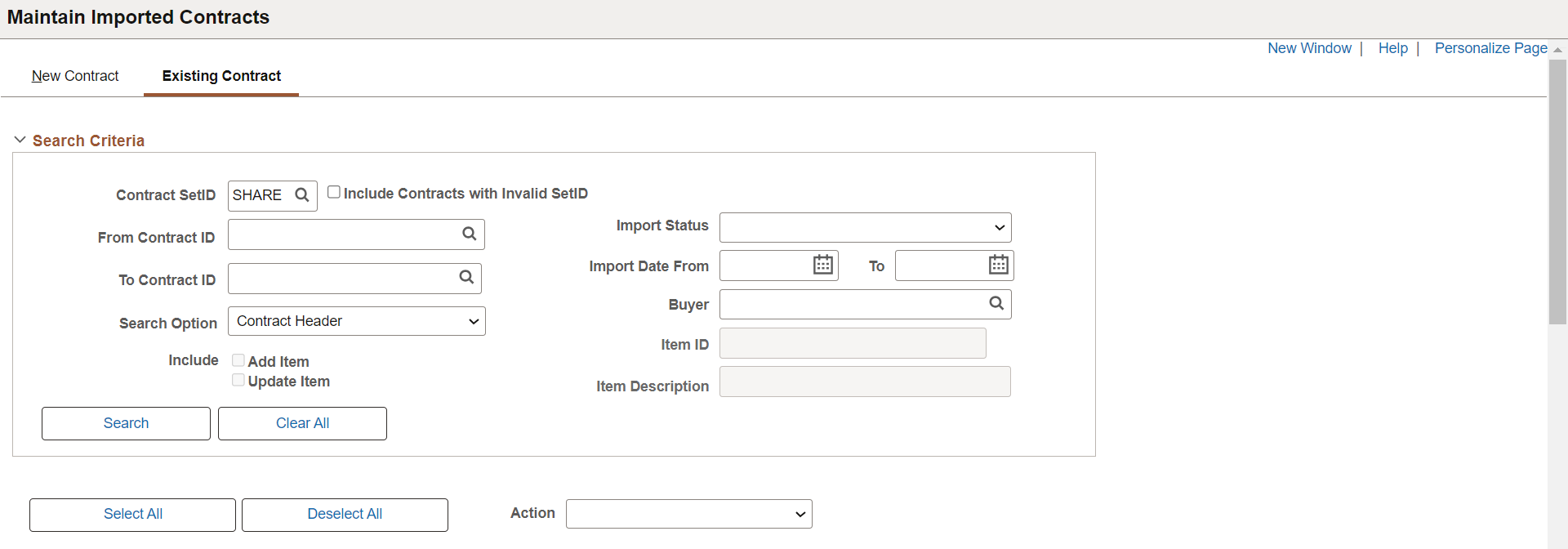Image resolution: width=1568 pixels, height=549 pixels.
Task: Open the Personalize Page link
Action: point(1490,48)
